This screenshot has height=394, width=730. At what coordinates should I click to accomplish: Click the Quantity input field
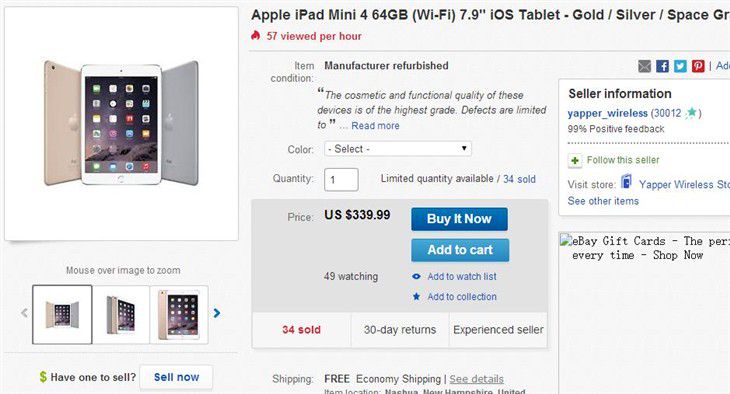(x=341, y=180)
